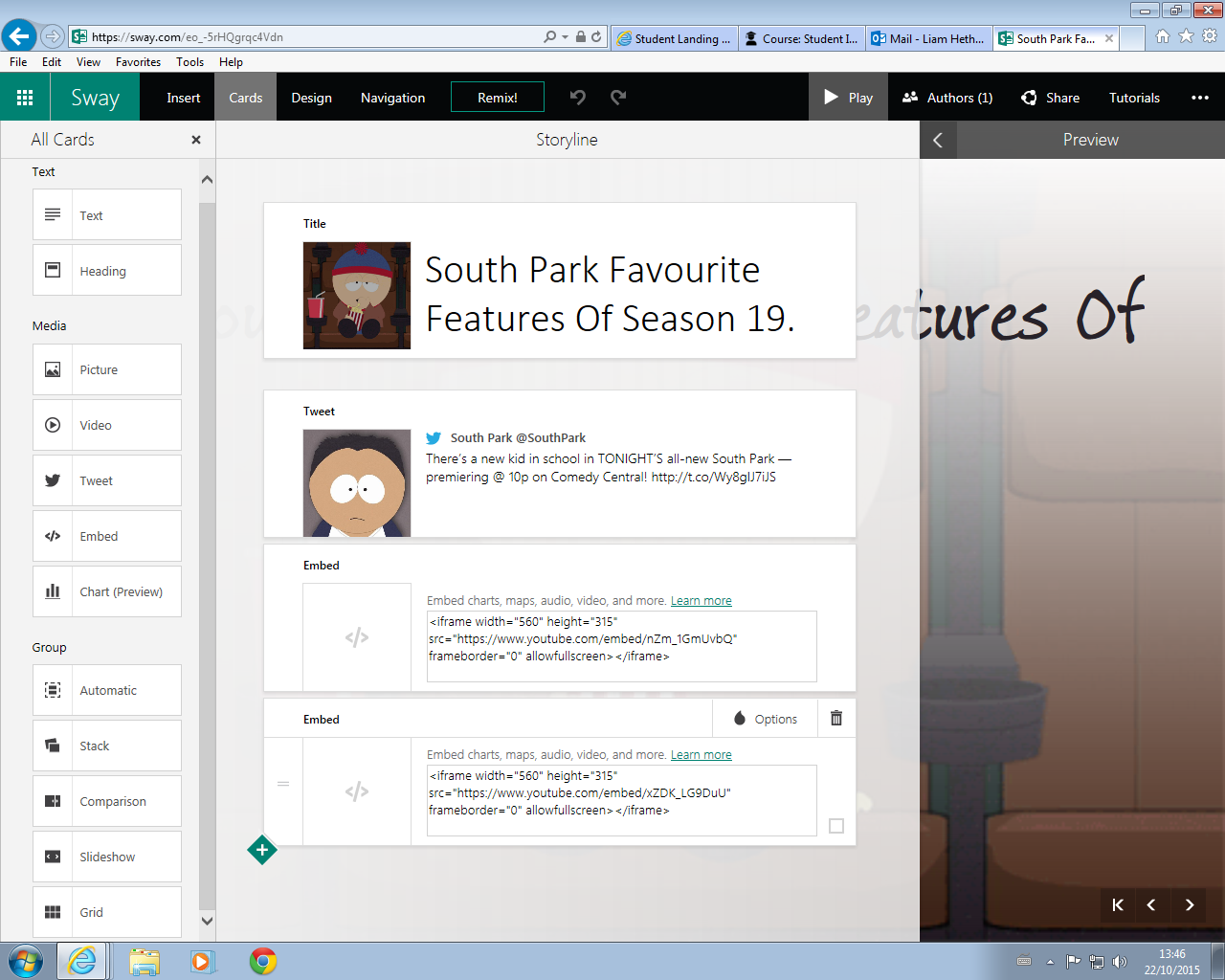Screen dimensions: 1225x980
Task: Add a Video card
Action: pos(107,425)
